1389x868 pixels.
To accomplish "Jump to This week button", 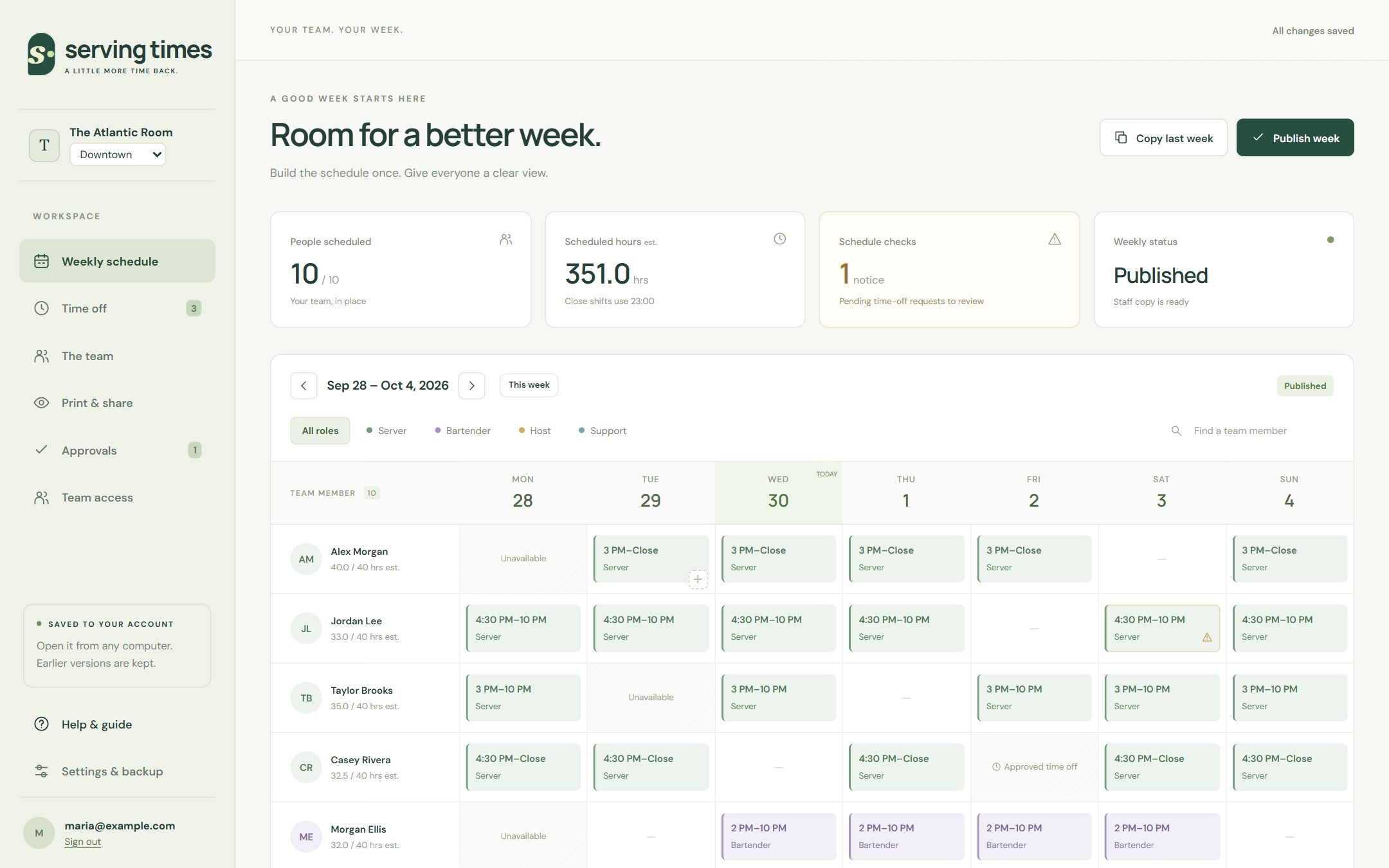I will click(x=529, y=385).
